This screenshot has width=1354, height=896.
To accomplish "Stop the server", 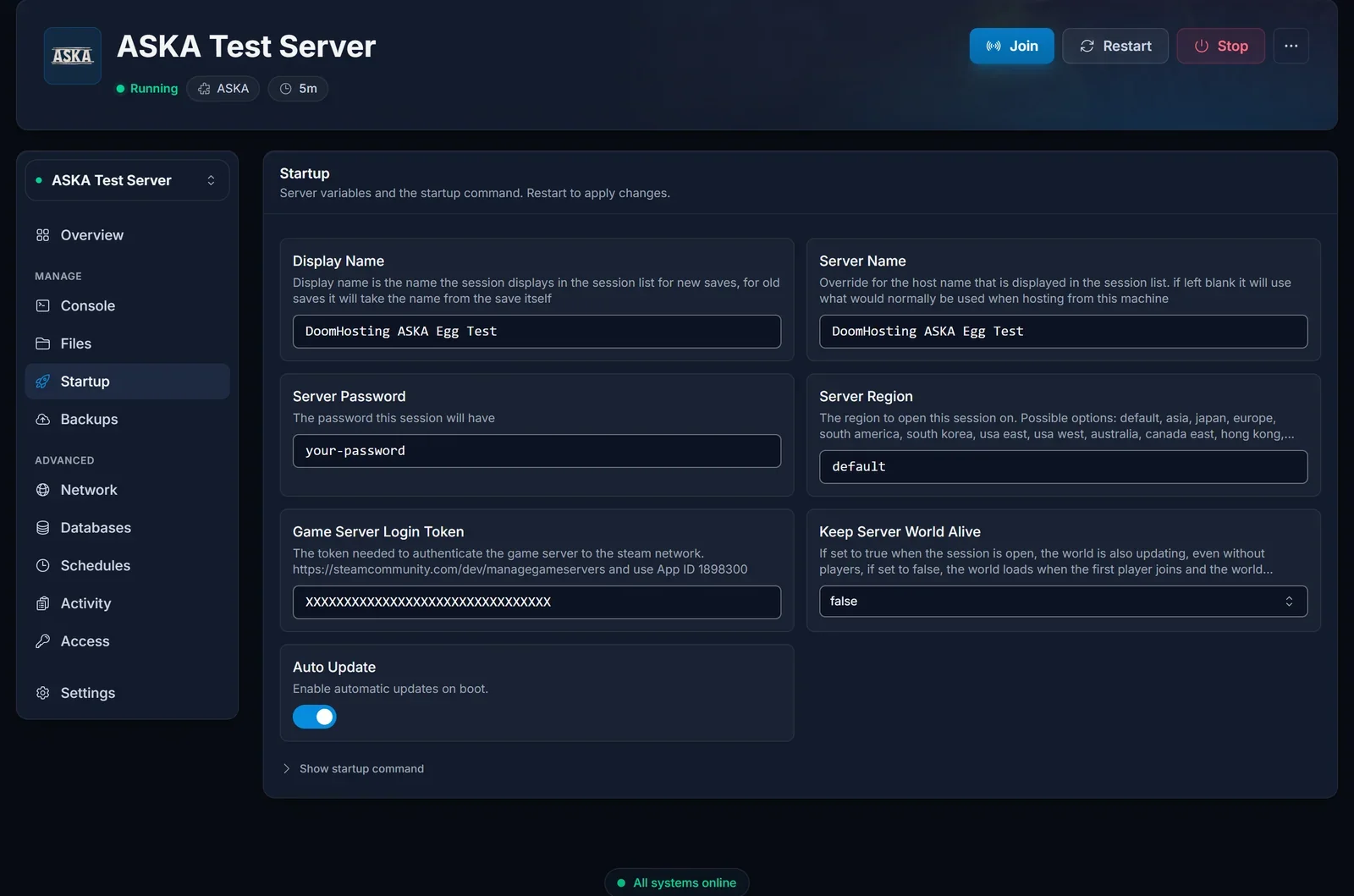I will tap(1220, 46).
